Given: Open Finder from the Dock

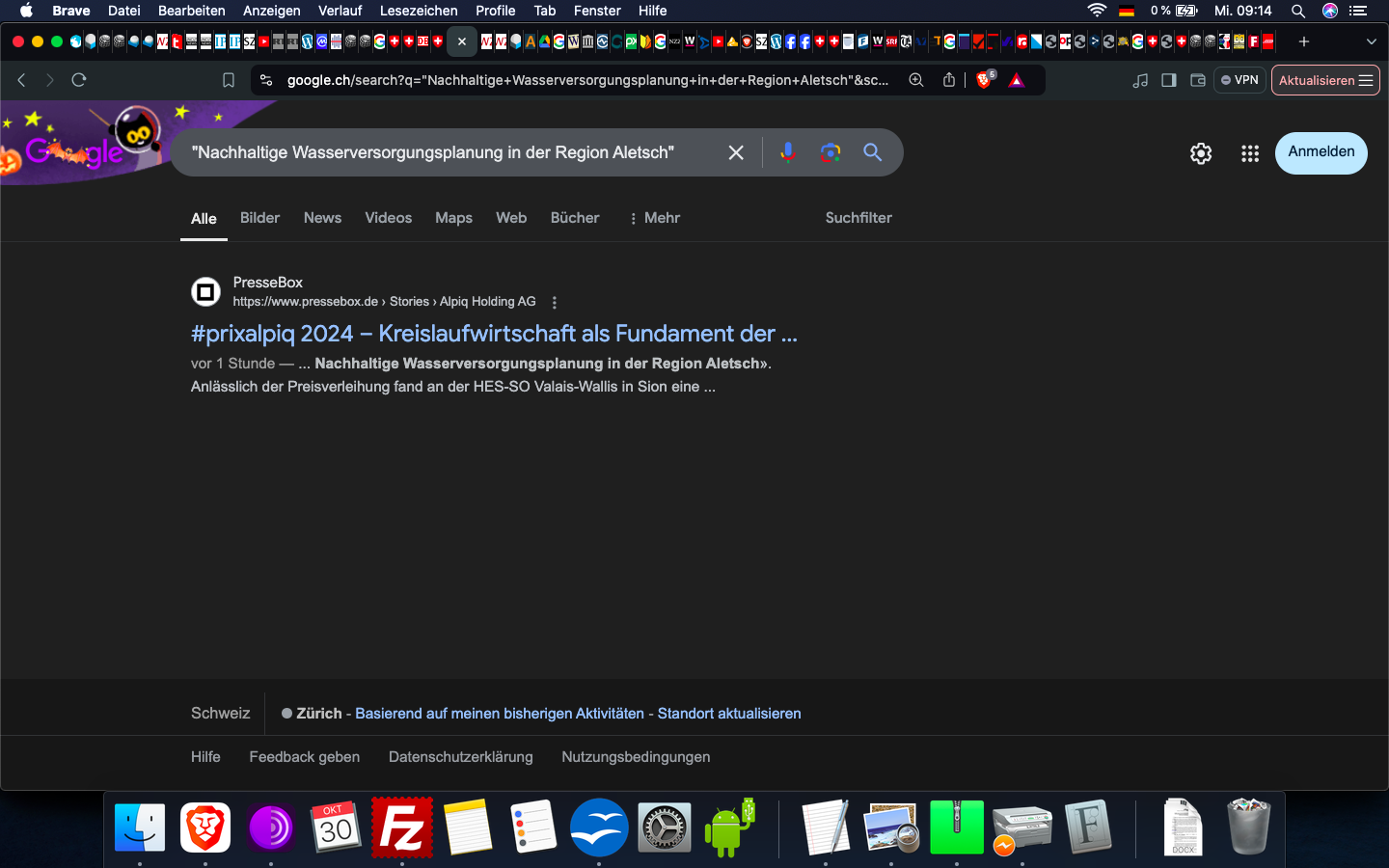Looking at the screenshot, I should [140, 827].
